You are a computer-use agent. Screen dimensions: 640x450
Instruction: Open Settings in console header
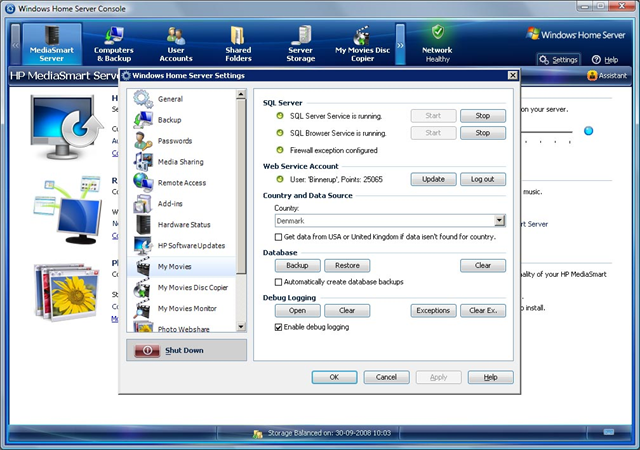point(559,60)
